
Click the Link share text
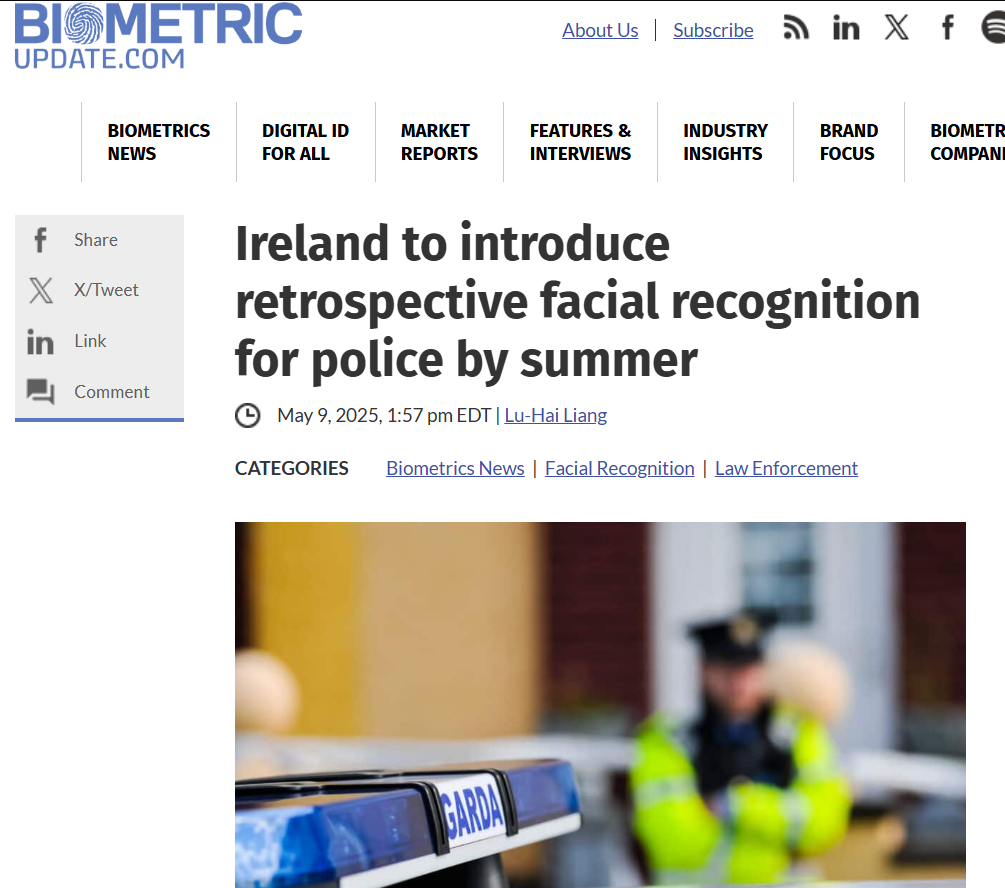(90, 341)
